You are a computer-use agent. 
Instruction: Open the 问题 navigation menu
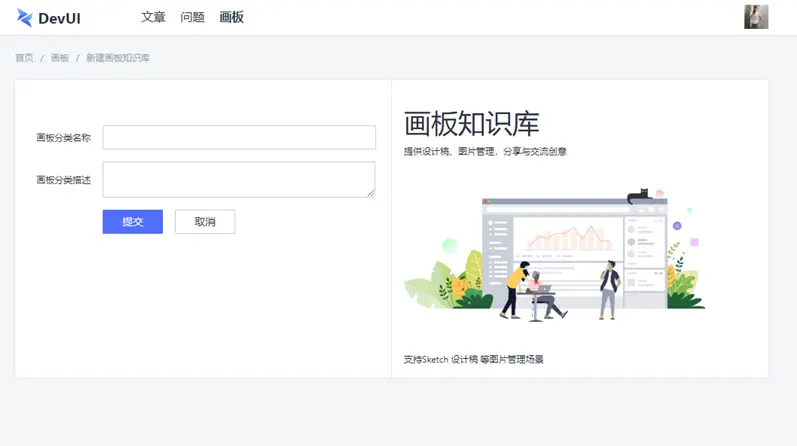[192, 17]
